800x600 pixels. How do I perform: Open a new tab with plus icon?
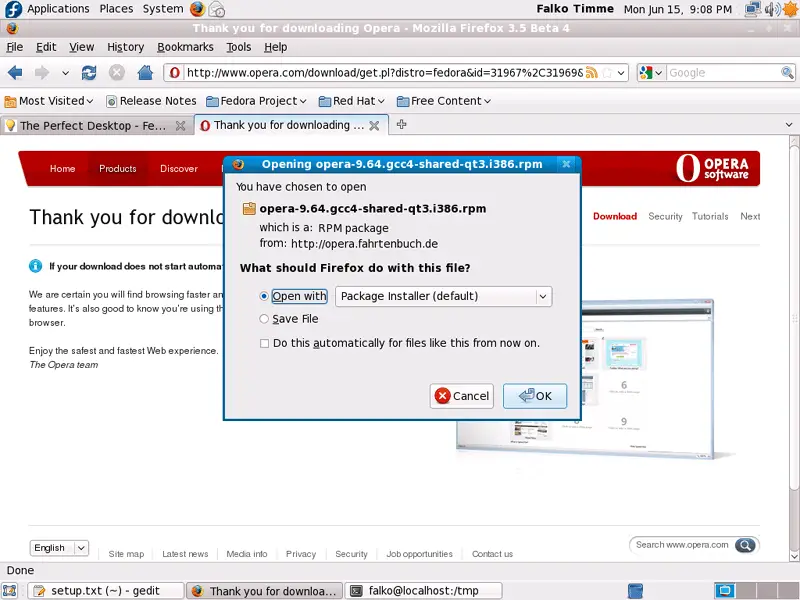(402, 124)
